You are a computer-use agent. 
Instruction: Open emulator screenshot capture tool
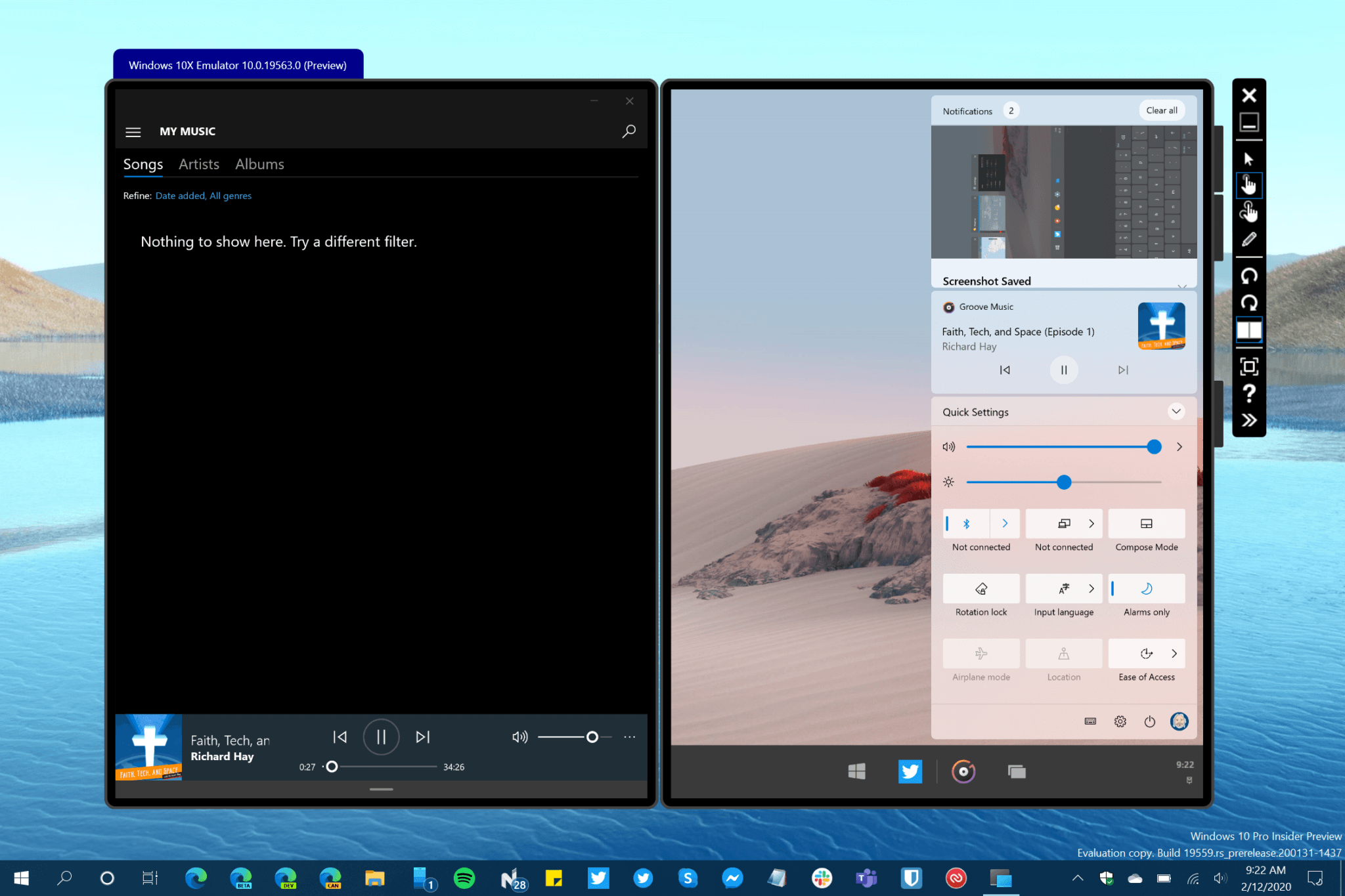(x=1249, y=367)
